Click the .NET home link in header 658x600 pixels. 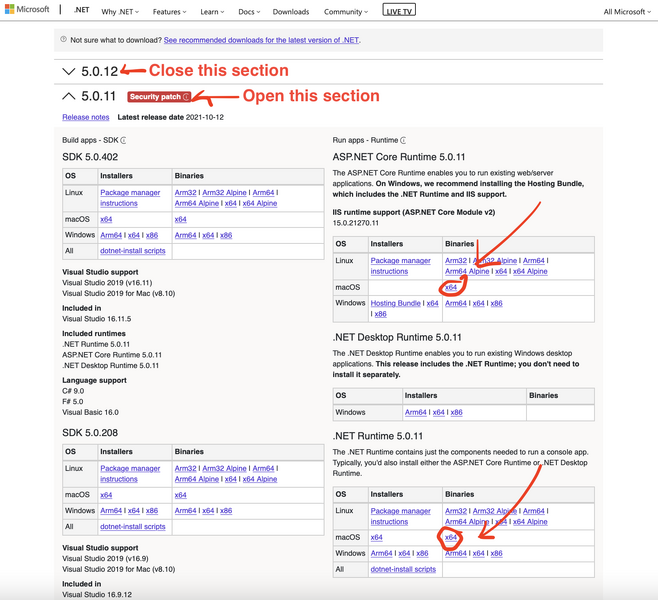pos(81,10)
